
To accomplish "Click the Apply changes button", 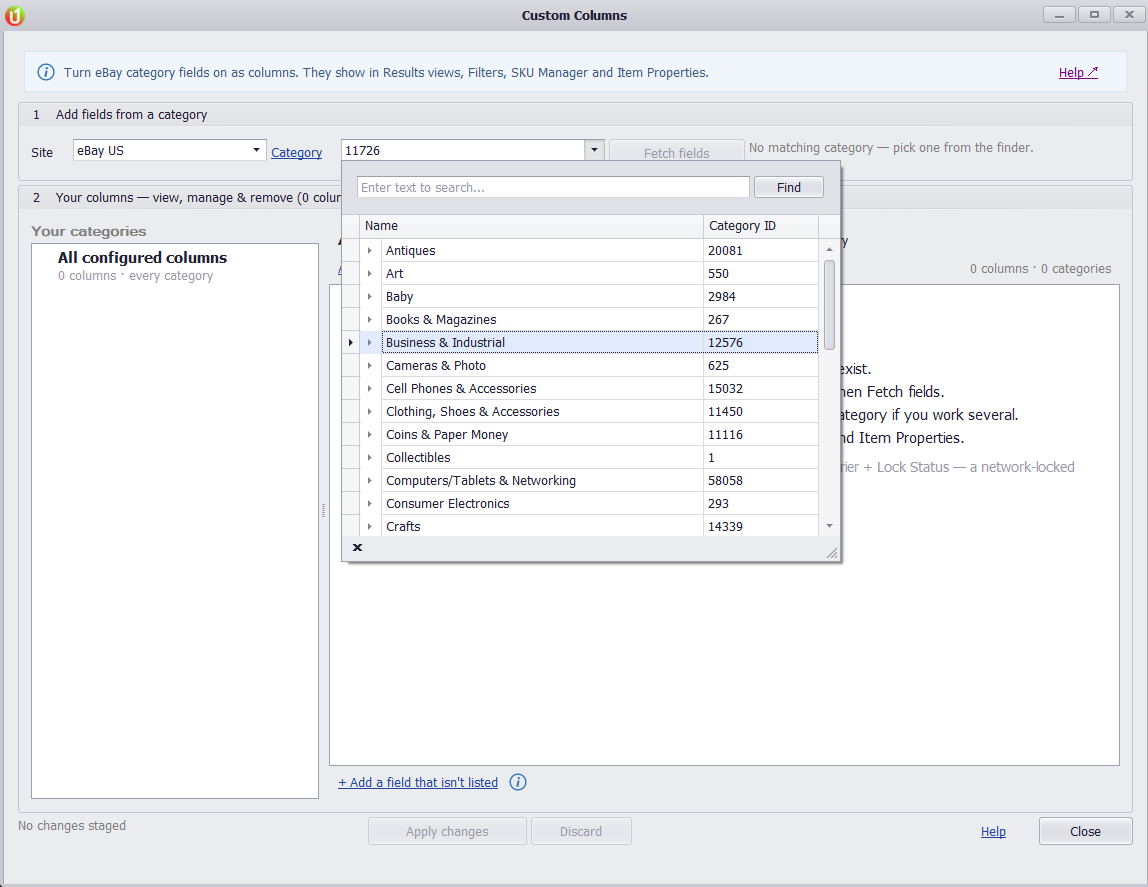I will [447, 831].
